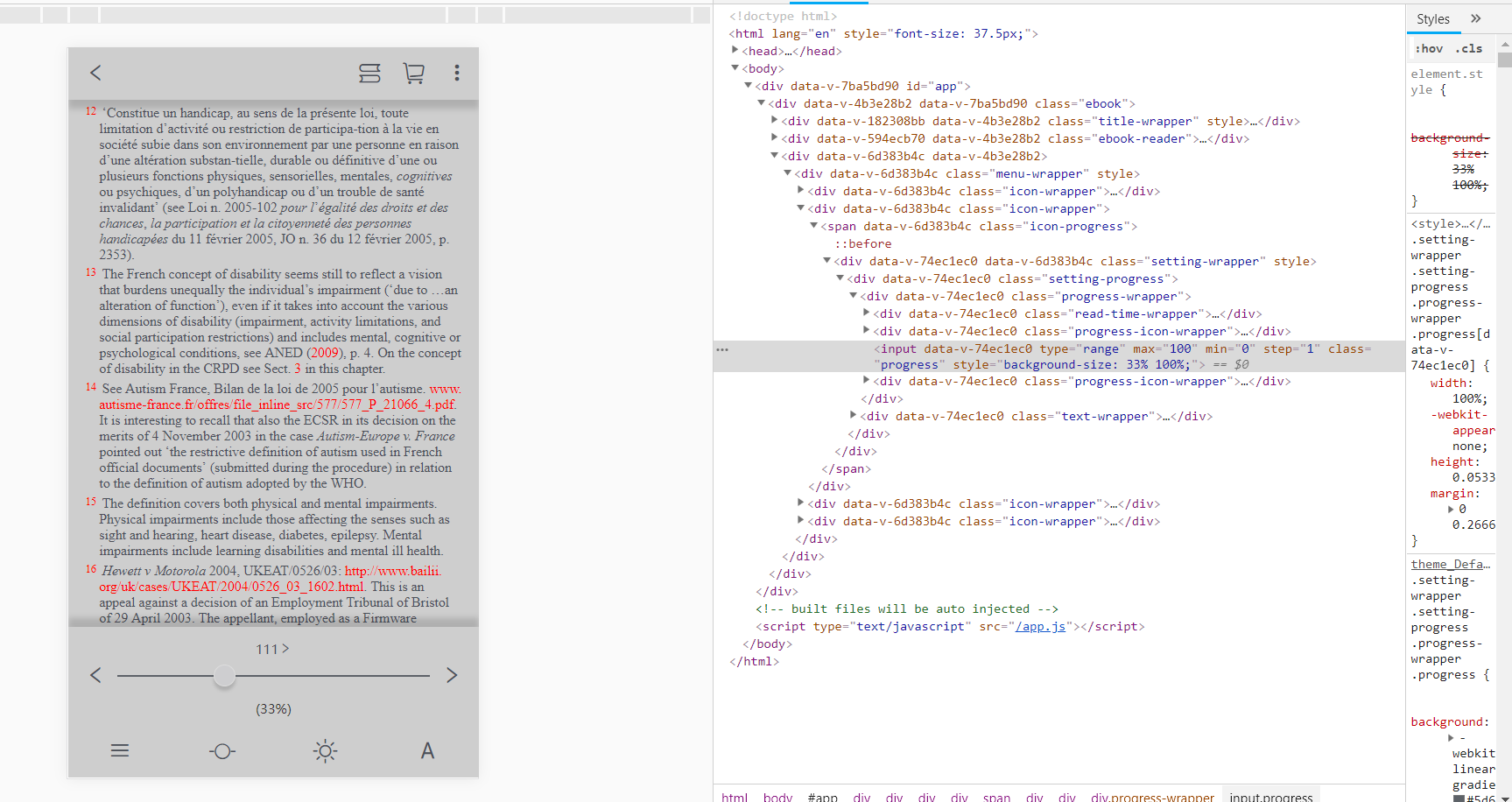The height and width of the screenshot is (802, 1512).
Task: Click the 'div.progress-wrapper' breadcrumb item
Action: click(x=1152, y=797)
